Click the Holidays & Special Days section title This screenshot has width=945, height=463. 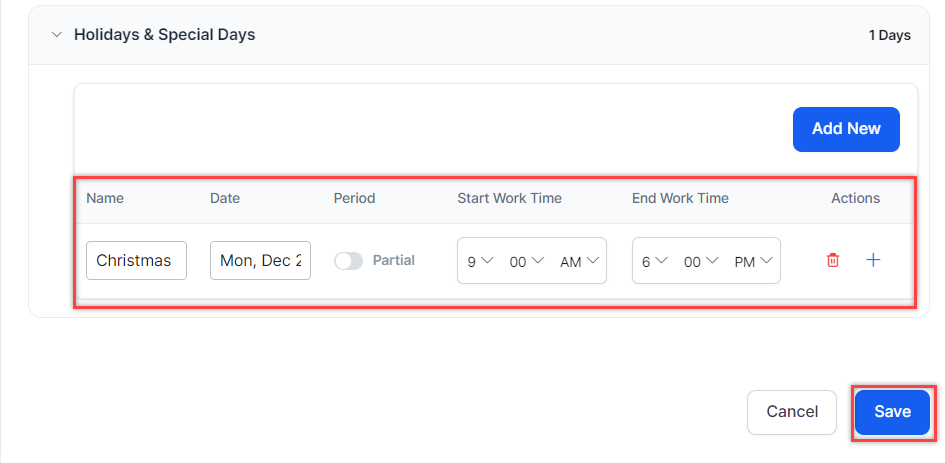164,35
